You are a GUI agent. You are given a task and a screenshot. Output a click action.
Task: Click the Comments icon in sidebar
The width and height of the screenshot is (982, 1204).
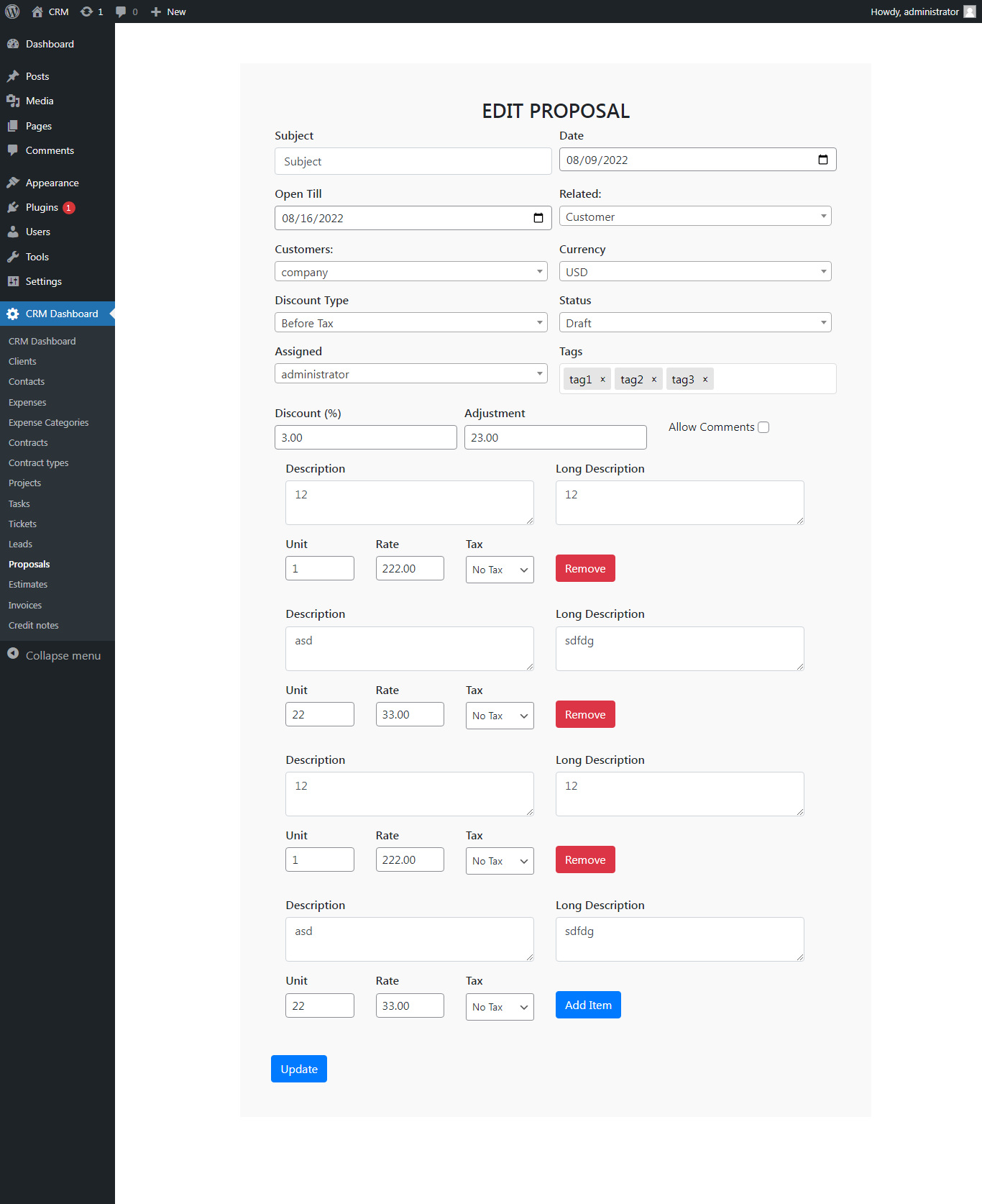13,150
